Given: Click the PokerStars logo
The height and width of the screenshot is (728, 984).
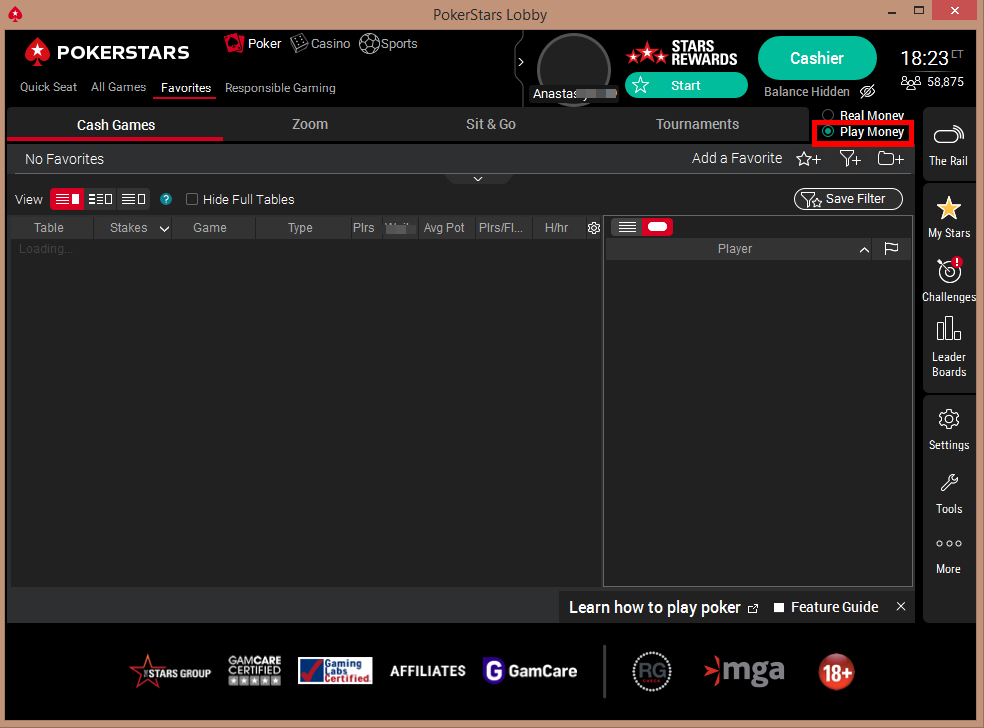Looking at the screenshot, I should [107, 52].
